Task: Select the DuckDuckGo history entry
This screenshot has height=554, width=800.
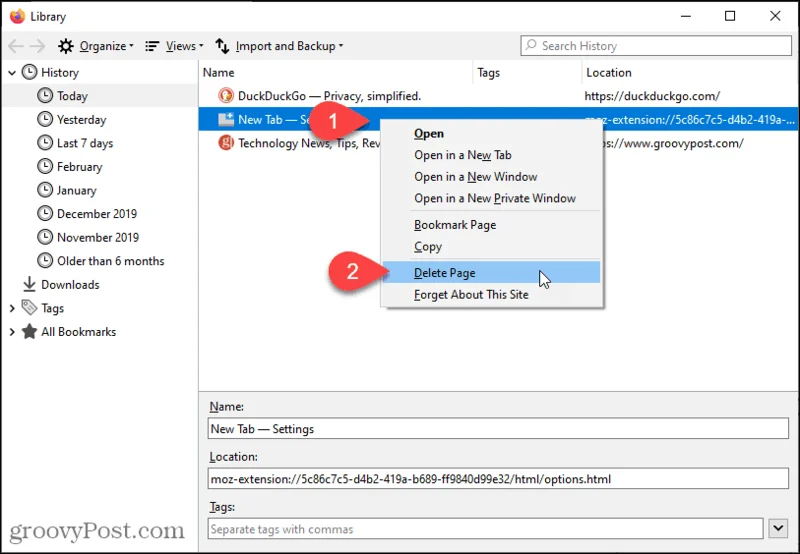Action: (498, 96)
